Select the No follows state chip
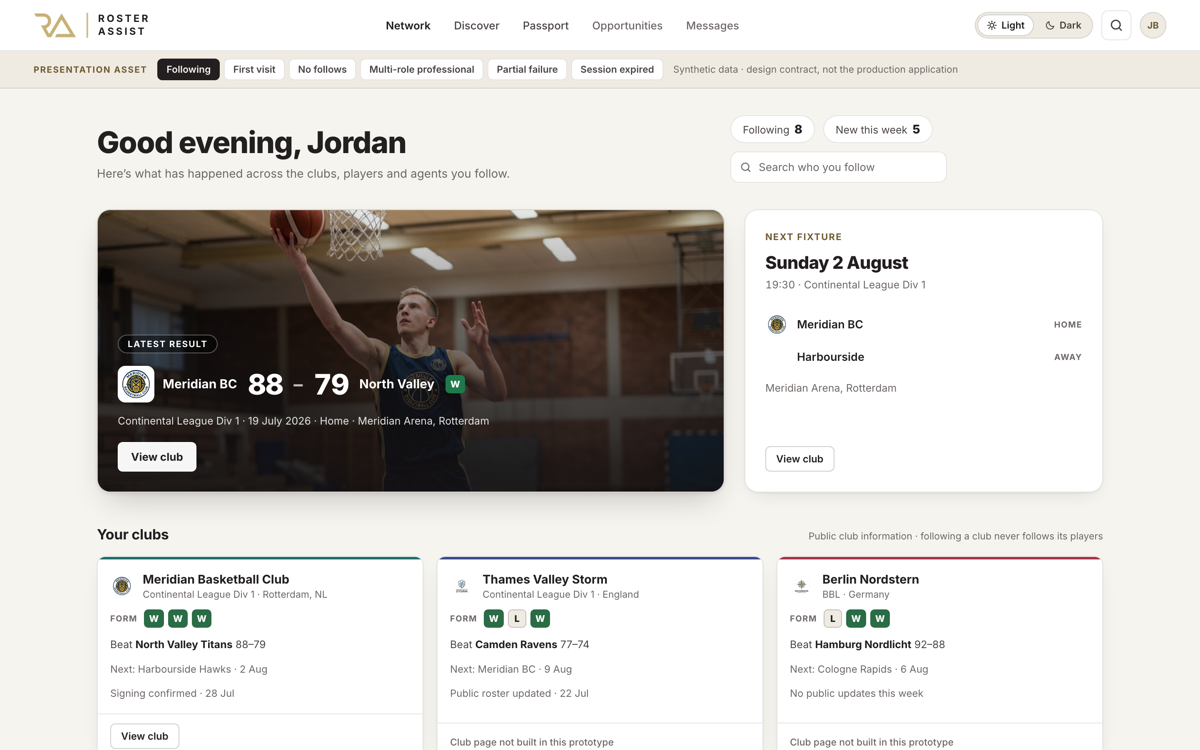Image resolution: width=1200 pixels, height=750 pixels. pos(322,69)
